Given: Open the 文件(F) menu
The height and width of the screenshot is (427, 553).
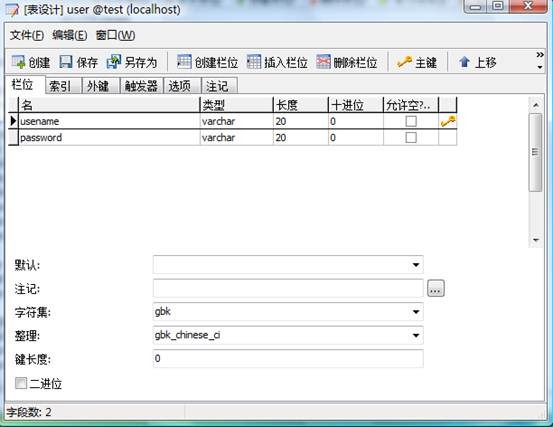Looking at the screenshot, I should (x=27, y=35).
